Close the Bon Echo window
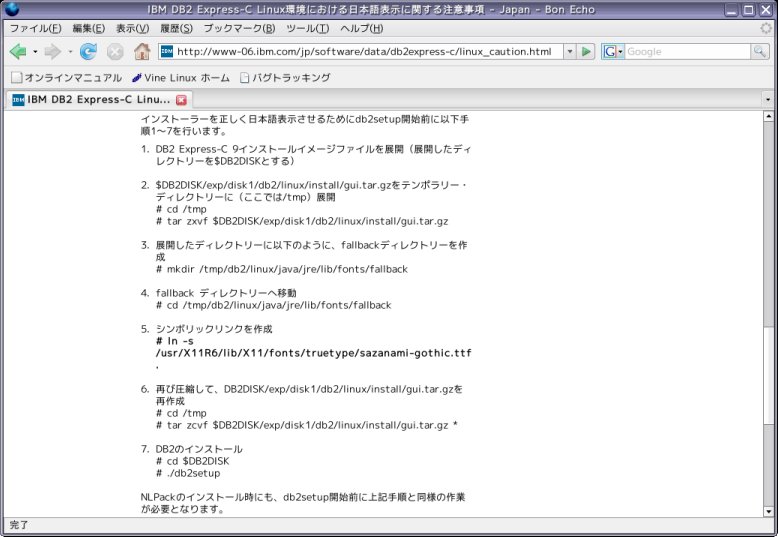Screen dimensions: 778x537 pyautogui.click(x=764, y=10)
